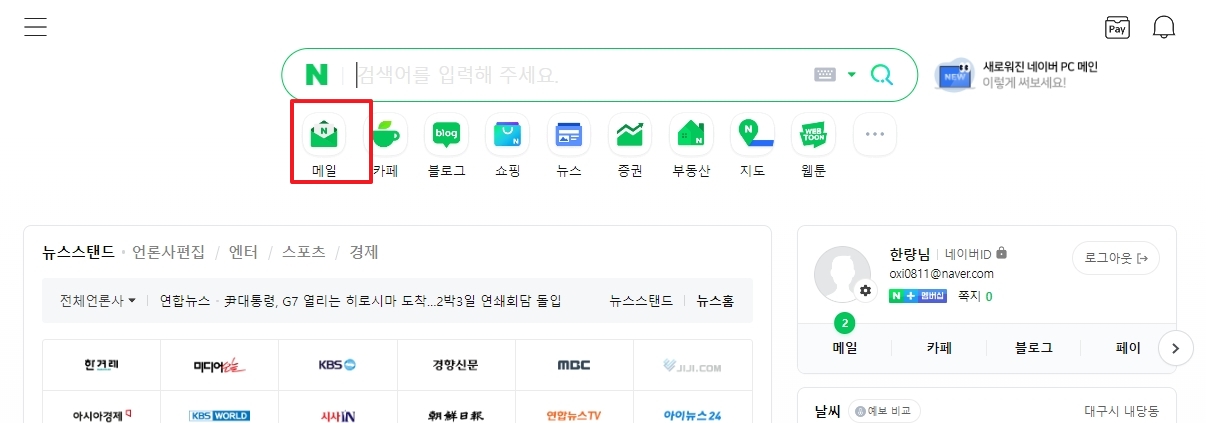This screenshot has height=423, width=1206.
Task: Click the oxi0811@naver.com email address
Action: (x=941, y=273)
